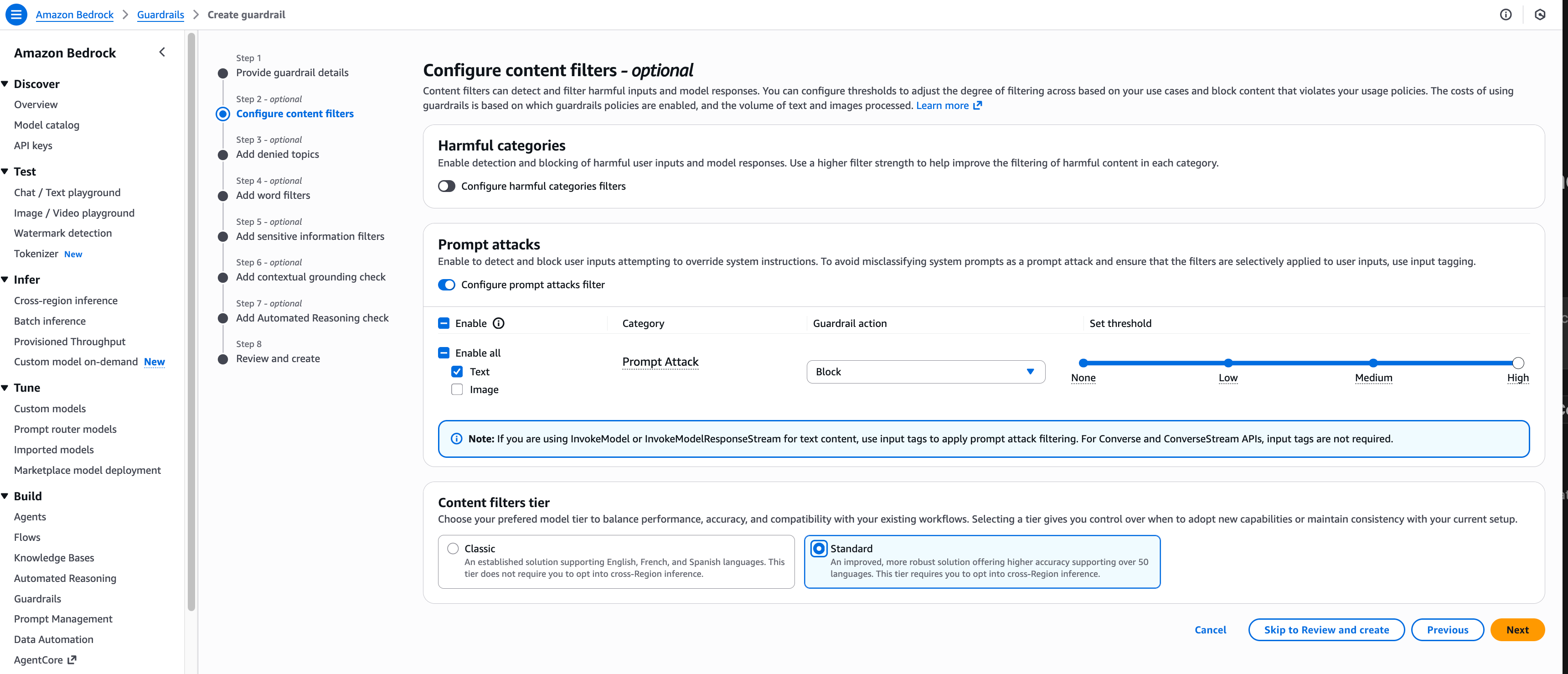1568x674 pixels.
Task: Select the Classic tier radio button
Action: coord(453,549)
